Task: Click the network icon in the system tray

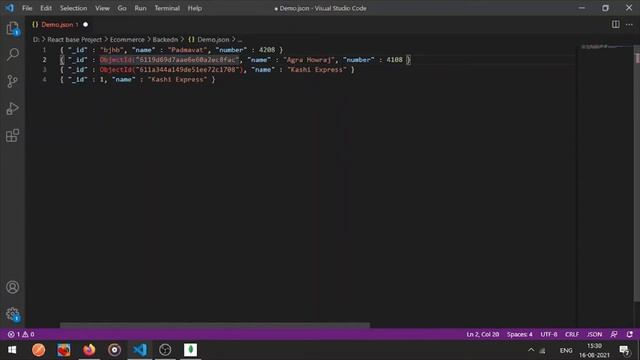Action: (542, 351)
